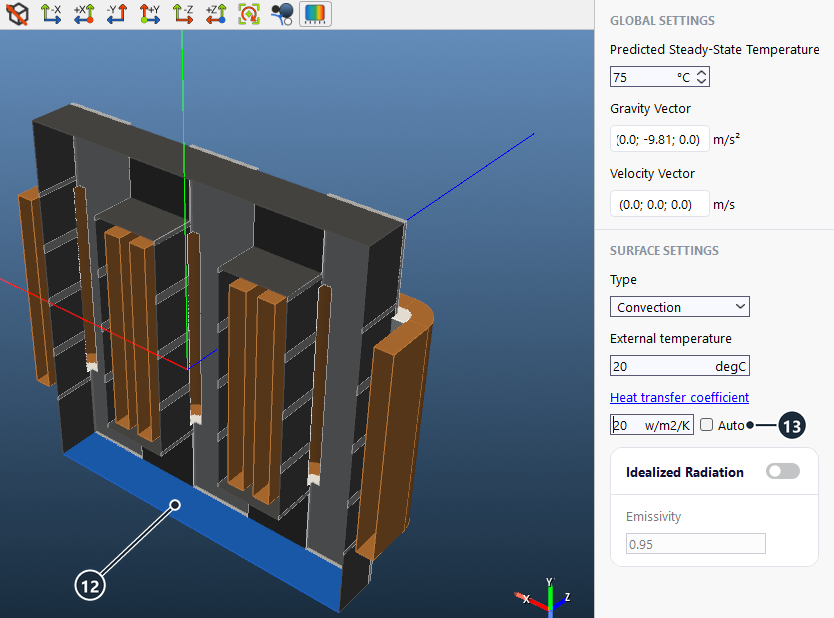Toggle the crossed-out cube perspective icon
This screenshot has height=618, width=834.
(x=18, y=14)
